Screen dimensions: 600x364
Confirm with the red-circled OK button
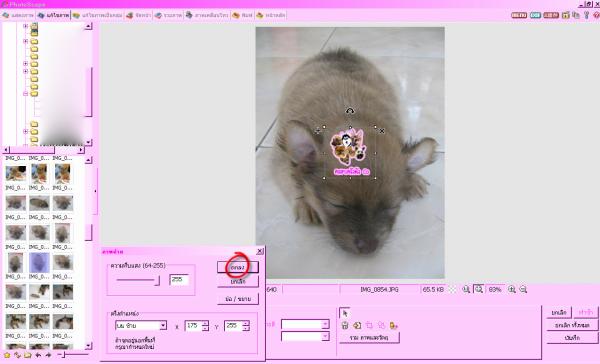pyautogui.click(x=238, y=267)
